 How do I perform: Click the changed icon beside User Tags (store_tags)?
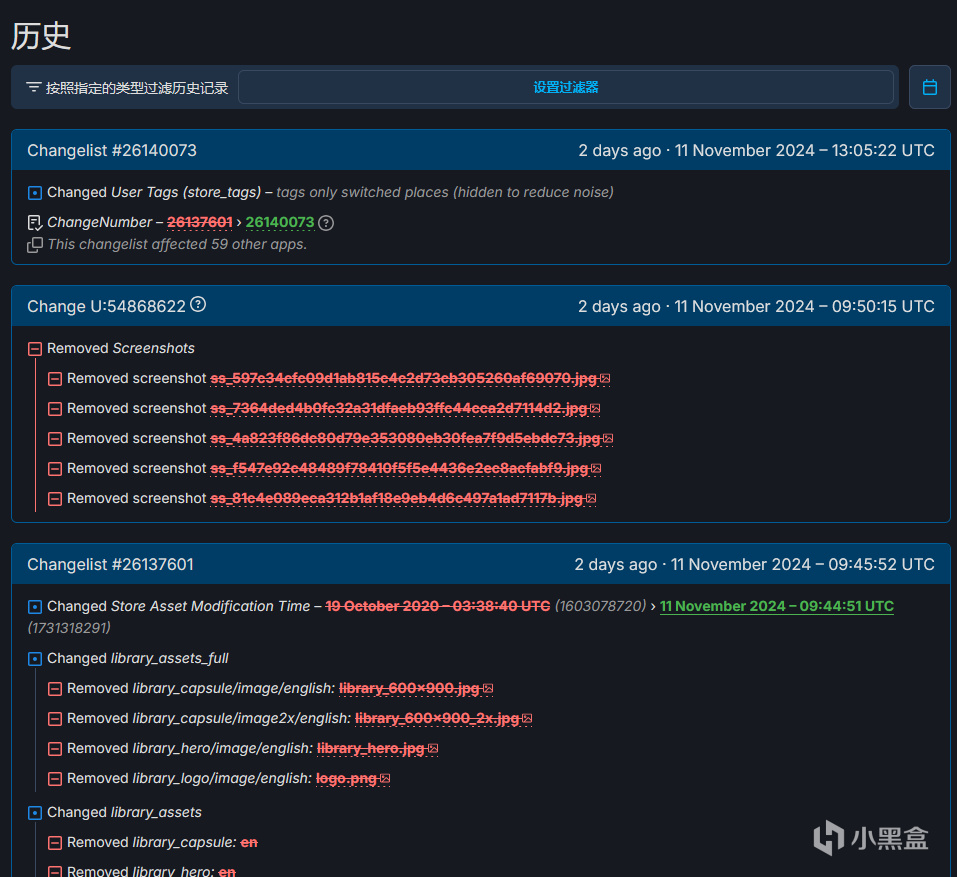(35, 193)
